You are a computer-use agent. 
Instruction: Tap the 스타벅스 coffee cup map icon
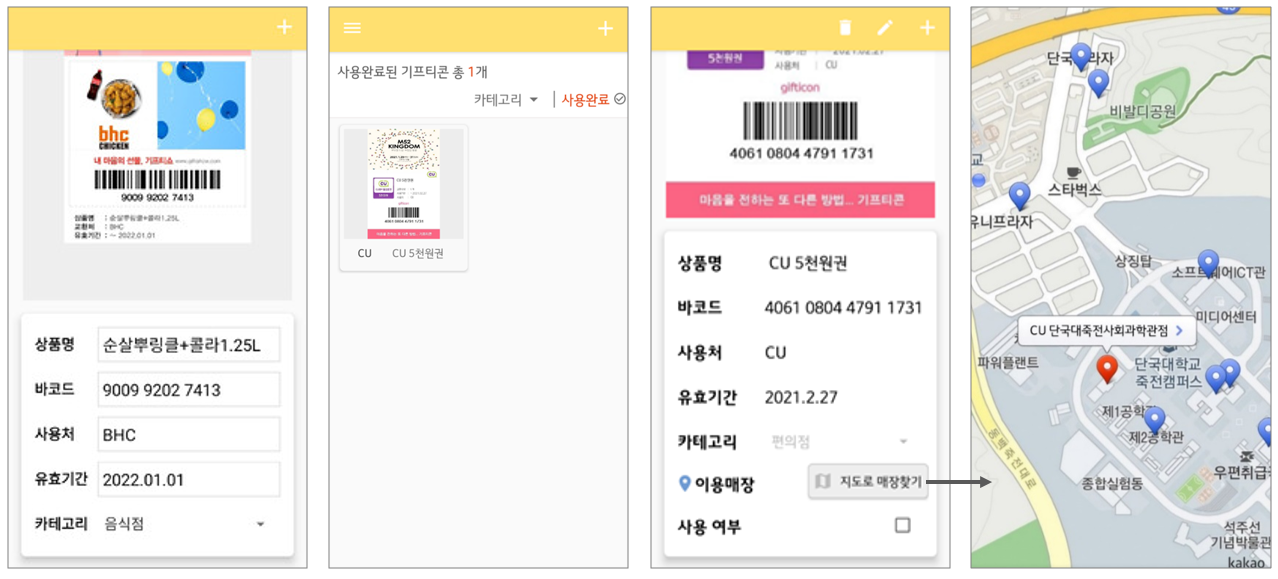1073,171
